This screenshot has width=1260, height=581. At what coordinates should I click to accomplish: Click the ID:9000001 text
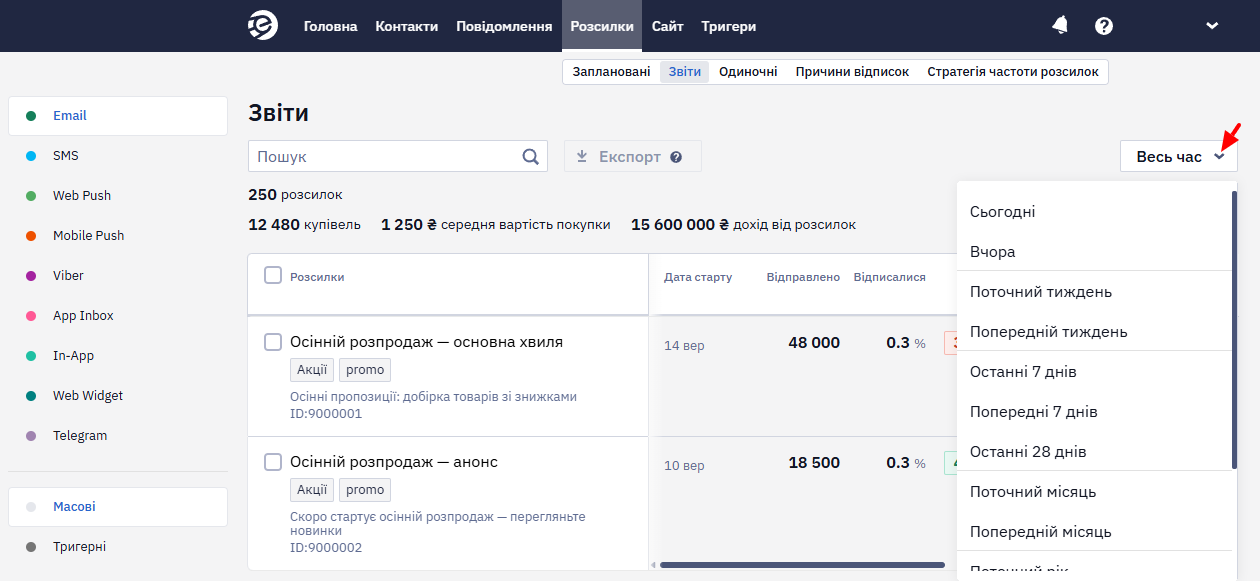coord(326,414)
